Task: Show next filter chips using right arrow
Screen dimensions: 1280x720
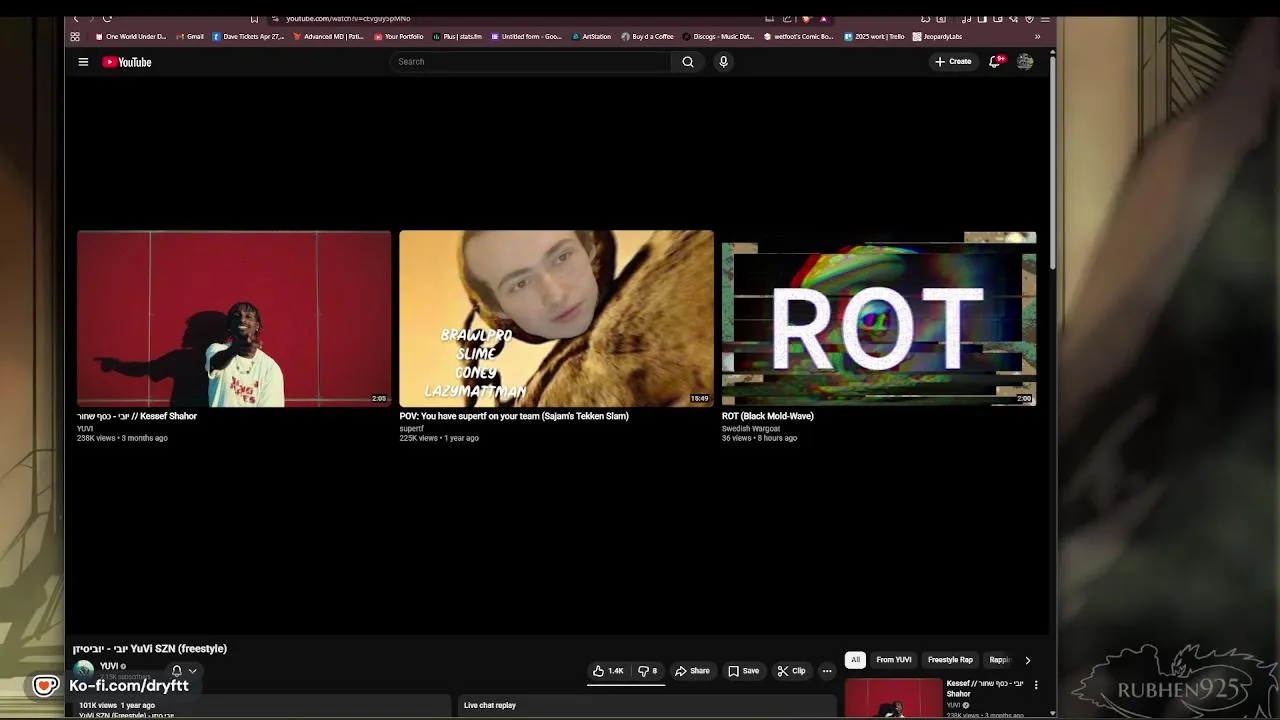Action: pos(1027,660)
